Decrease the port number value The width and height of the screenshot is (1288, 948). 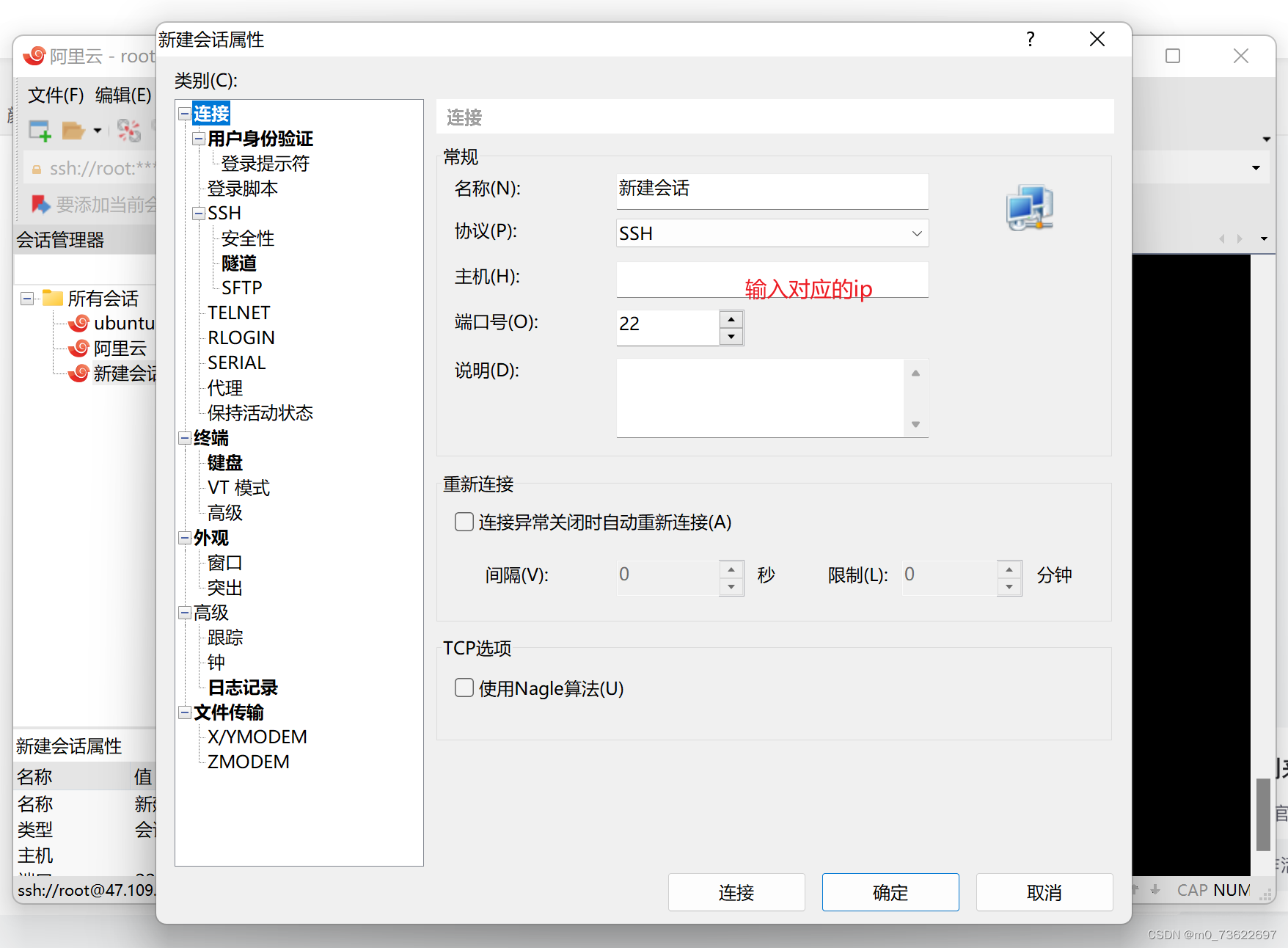pos(731,336)
